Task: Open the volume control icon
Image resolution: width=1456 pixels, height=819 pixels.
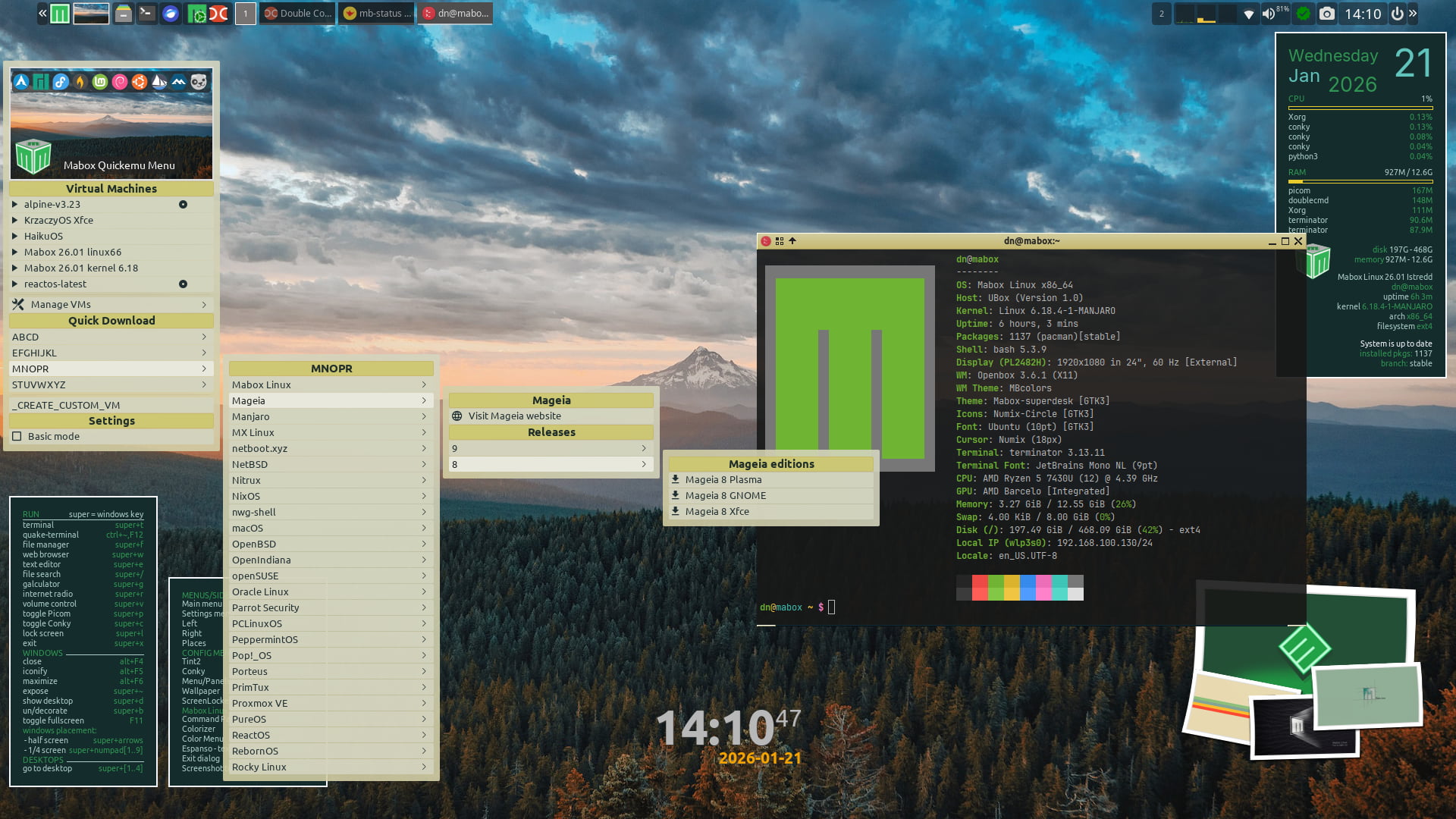Action: (x=1268, y=14)
